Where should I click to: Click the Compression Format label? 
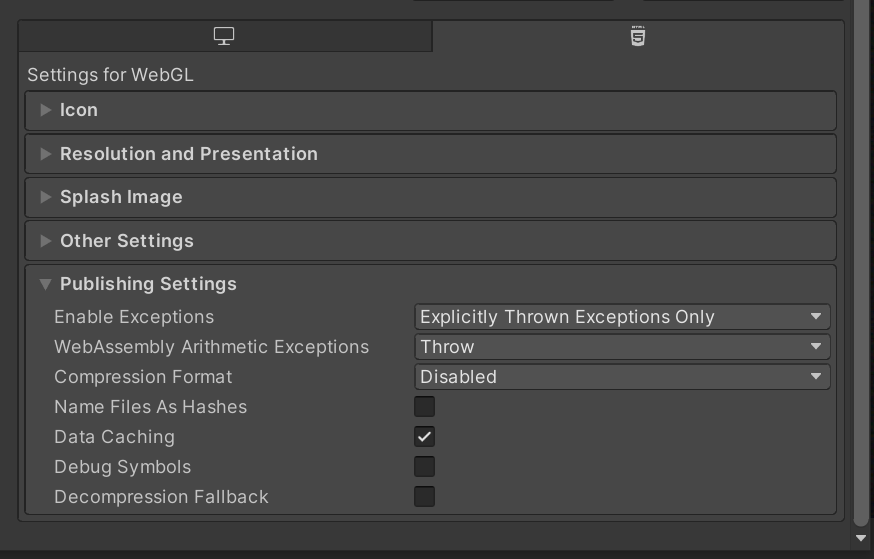(x=143, y=377)
